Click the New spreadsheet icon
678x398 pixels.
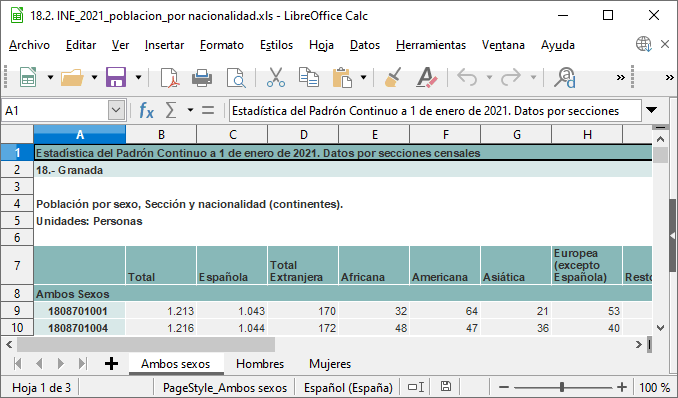click(x=28, y=78)
